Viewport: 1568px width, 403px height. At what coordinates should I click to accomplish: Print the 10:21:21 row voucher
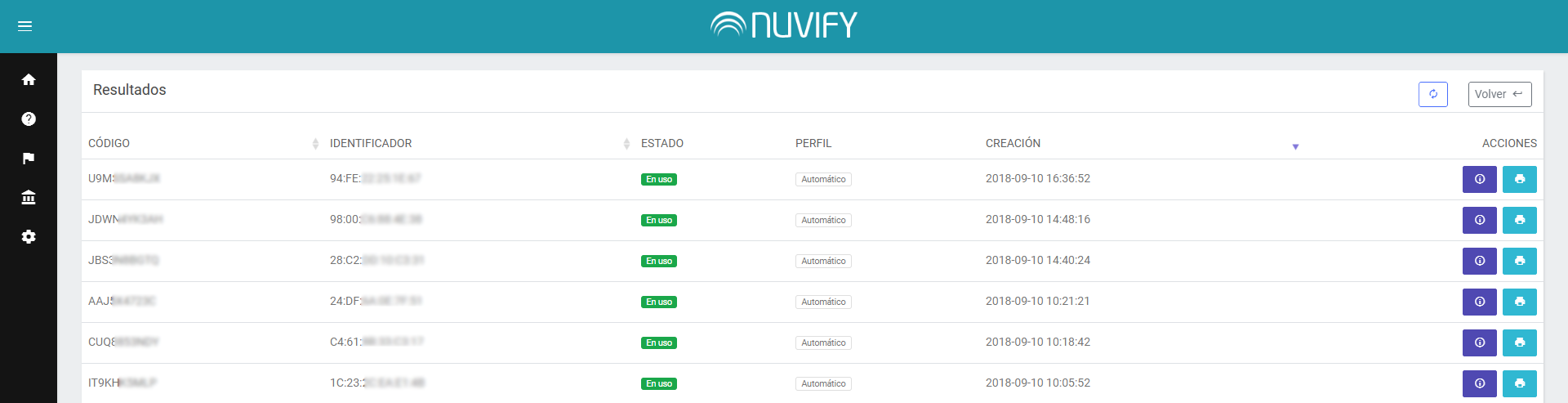(x=1520, y=302)
